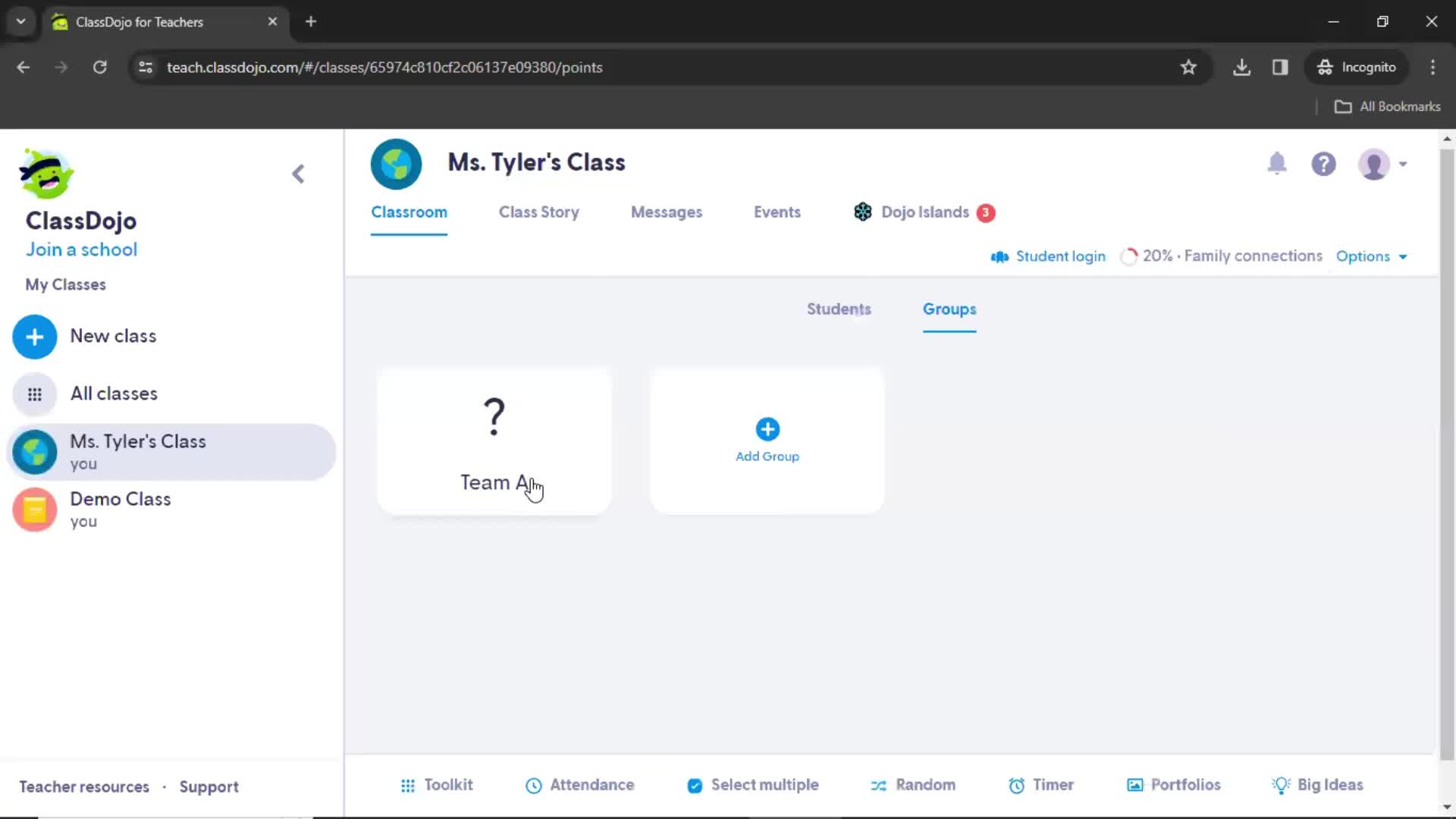Open the Portfolios panel

(x=1175, y=785)
